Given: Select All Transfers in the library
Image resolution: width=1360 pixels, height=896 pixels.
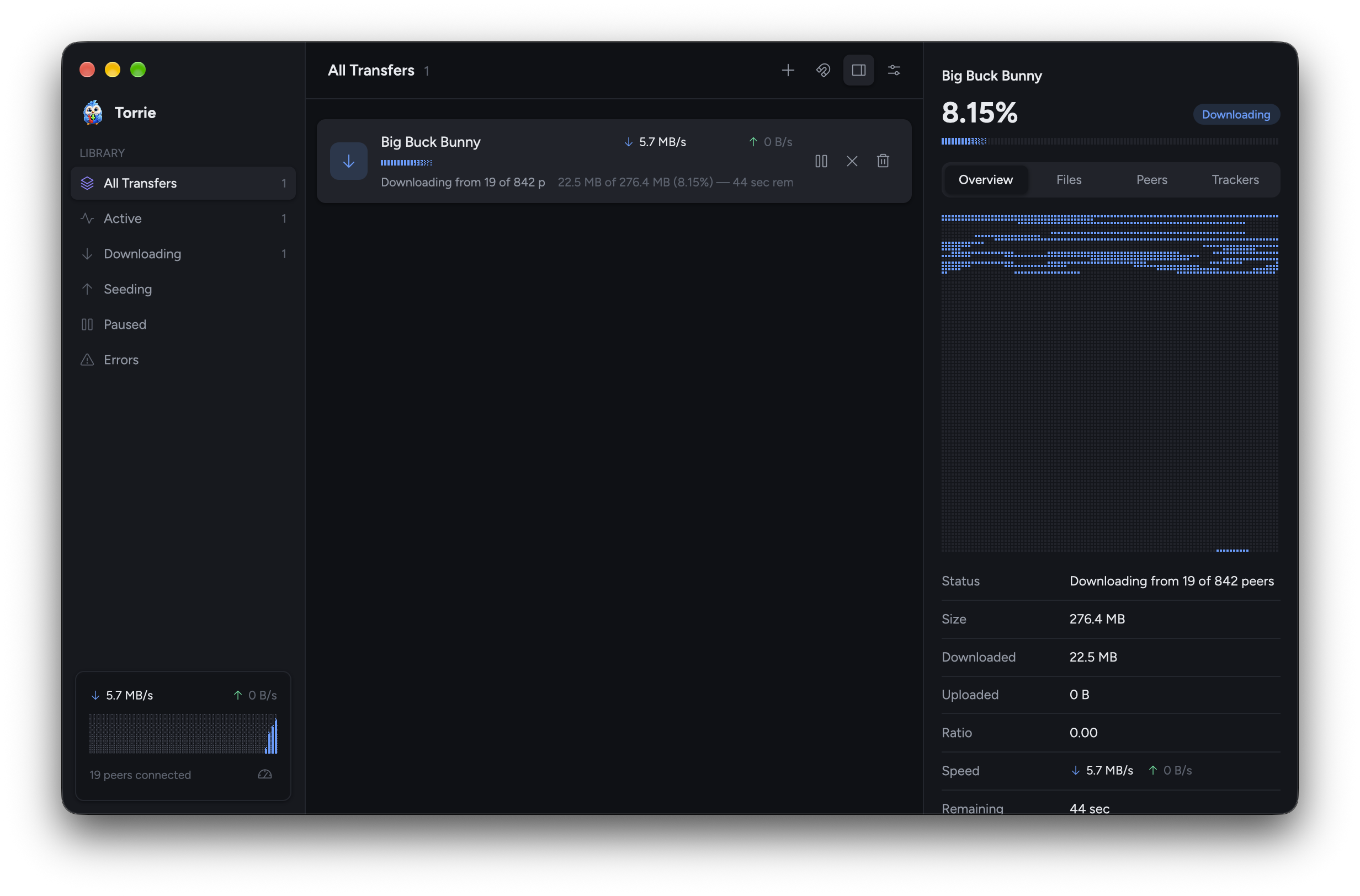Looking at the screenshot, I should [183, 183].
